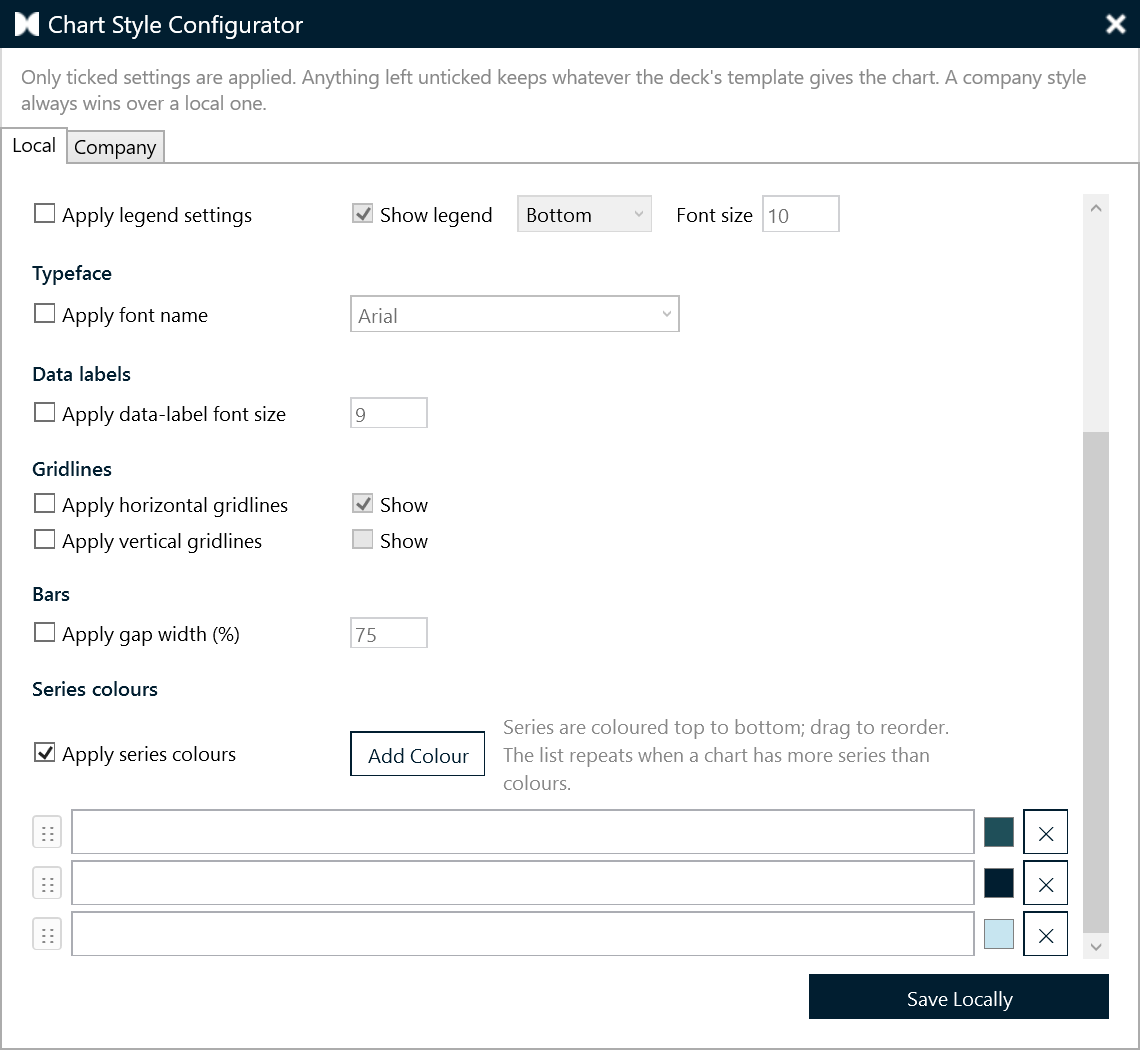Click the Add Colour button
This screenshot has width=1140, height=1050.
point(417,754)
